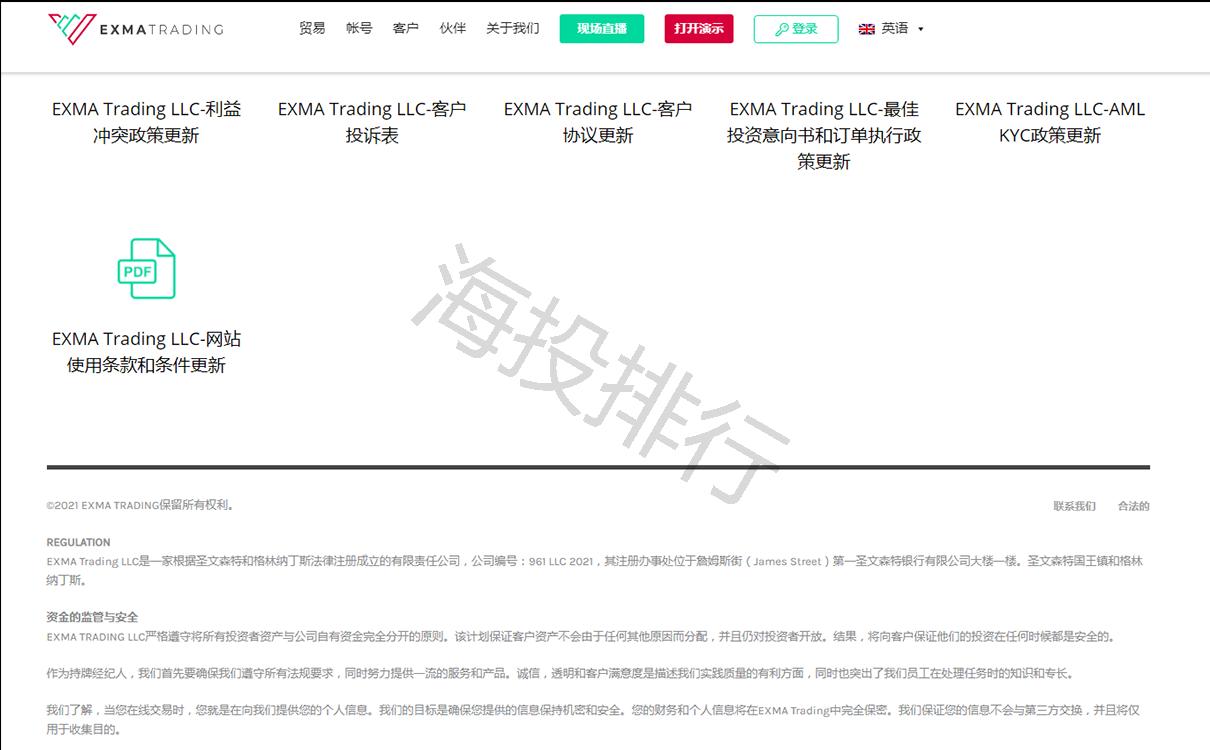
Task: Open EXMA Trading LLC-利益冲突政策更新 document
Action: pyautogui.click(x=147, y=122)
